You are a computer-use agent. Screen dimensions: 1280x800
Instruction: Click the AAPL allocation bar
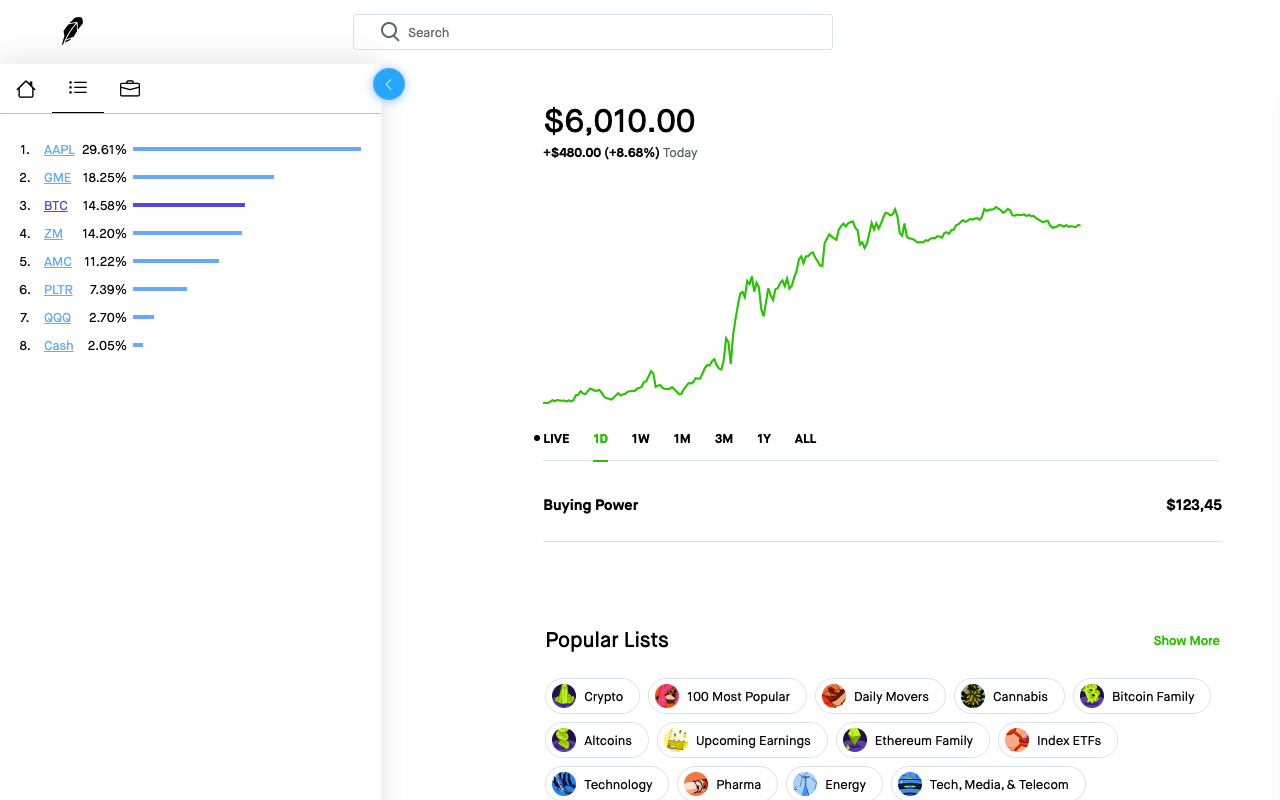247,149
